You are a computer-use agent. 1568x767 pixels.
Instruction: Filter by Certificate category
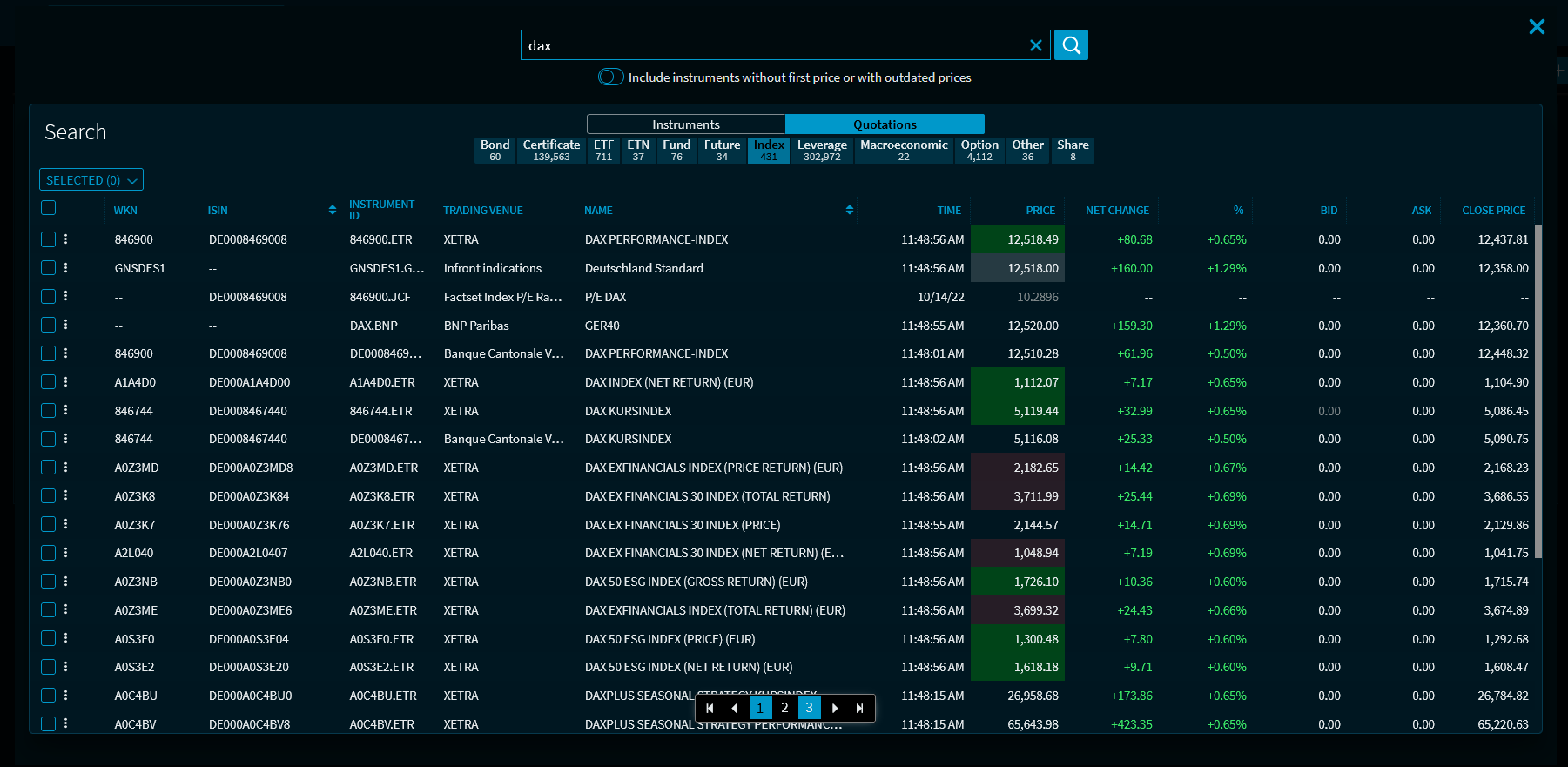[551, 150]
